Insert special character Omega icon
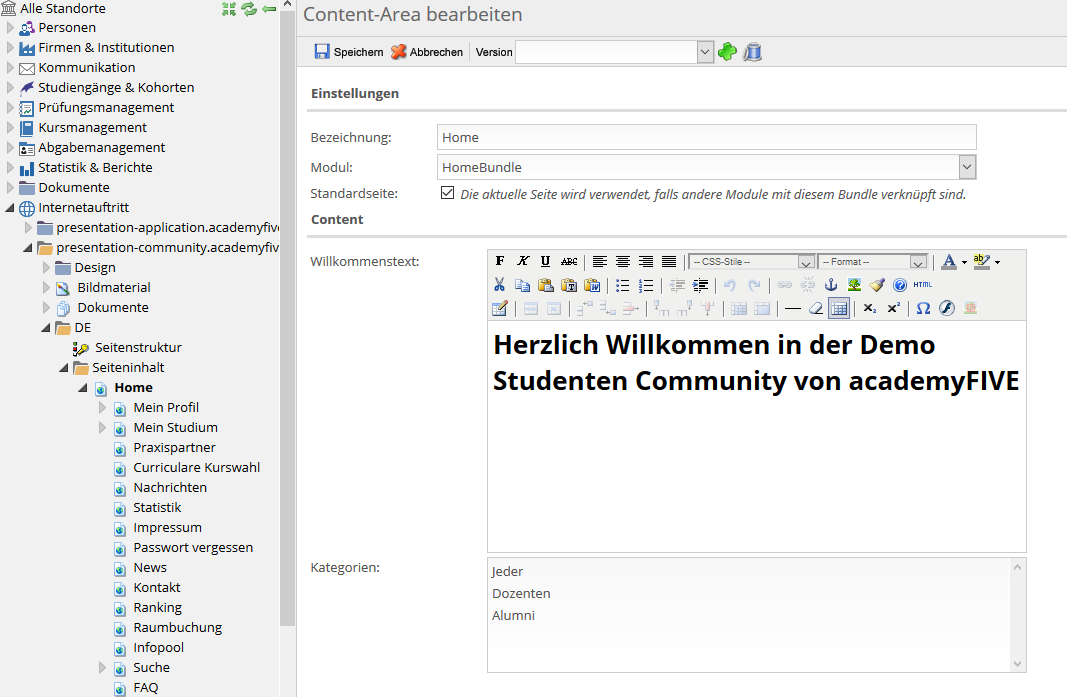Viewport: 1067px width, 697px height. 923,308
